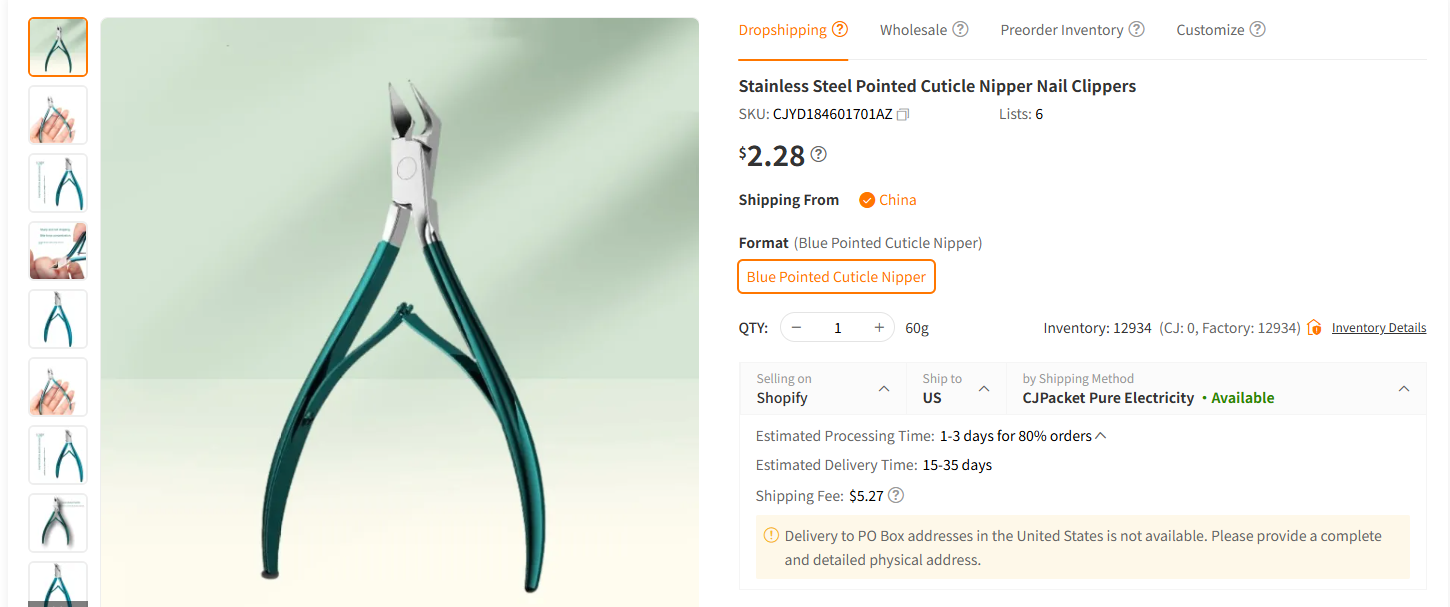Click the orange inventory alert icon

pyautogui.click(x=1313, y=327)
